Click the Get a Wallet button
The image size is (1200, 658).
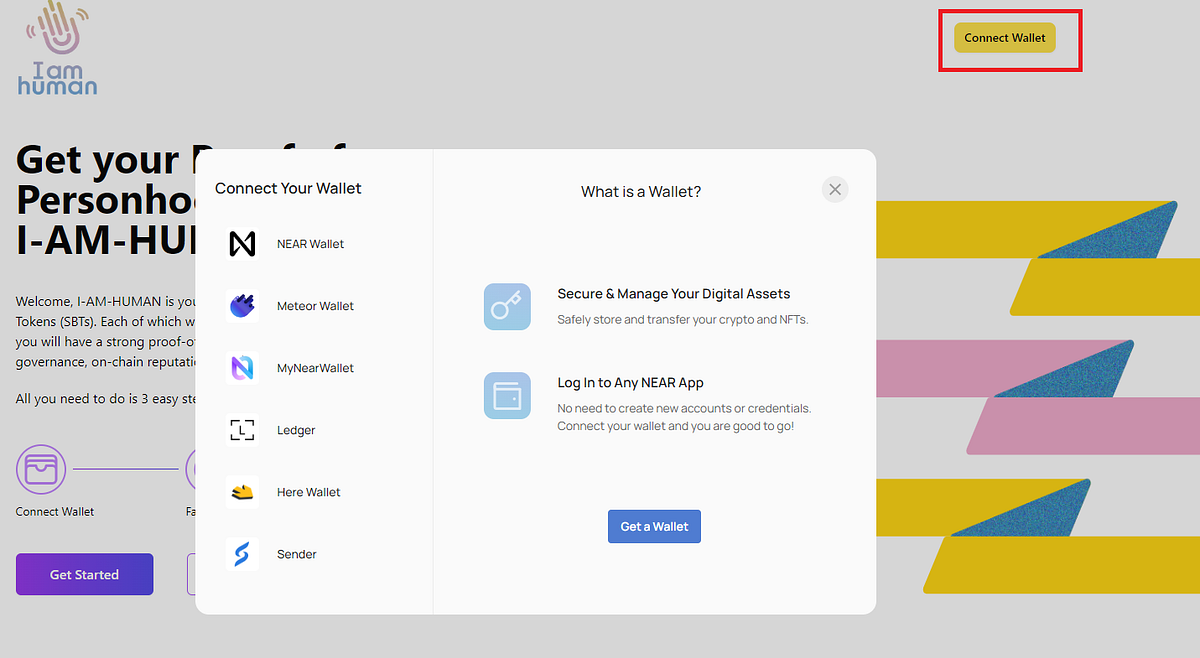[x=654, y=526]
